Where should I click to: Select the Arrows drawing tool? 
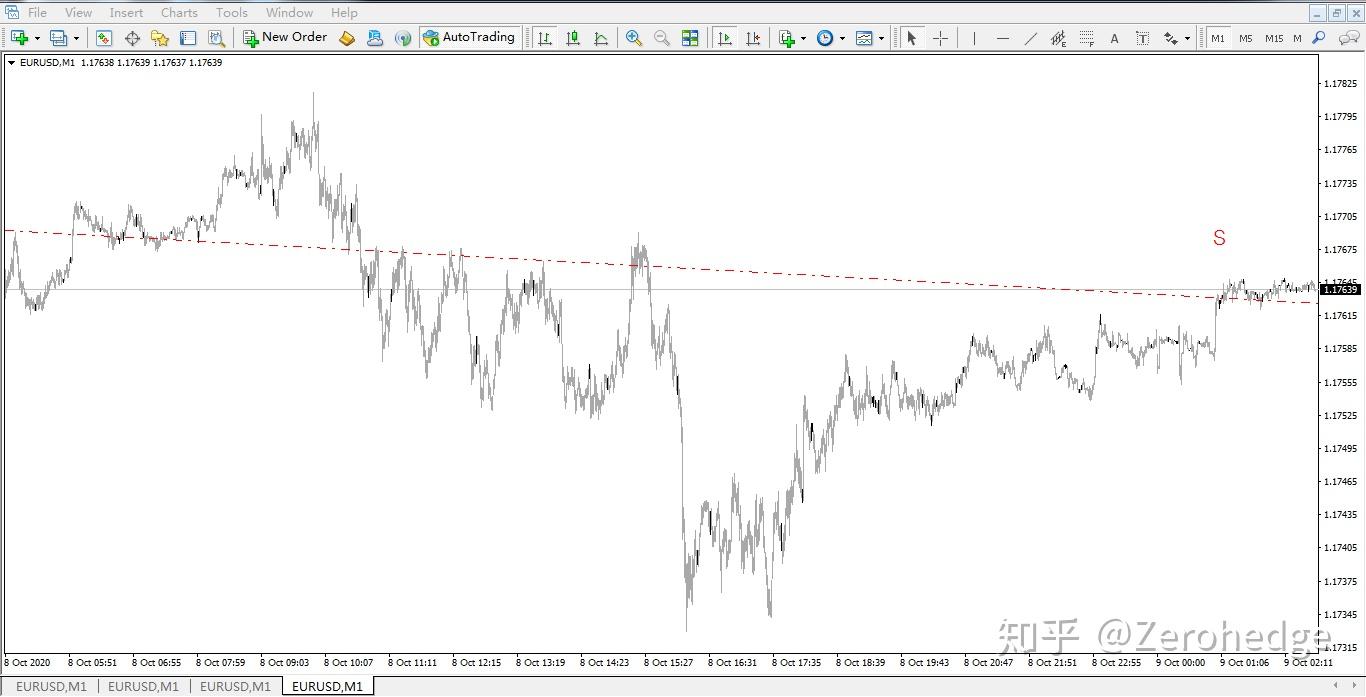click(x=1170, y=38)
